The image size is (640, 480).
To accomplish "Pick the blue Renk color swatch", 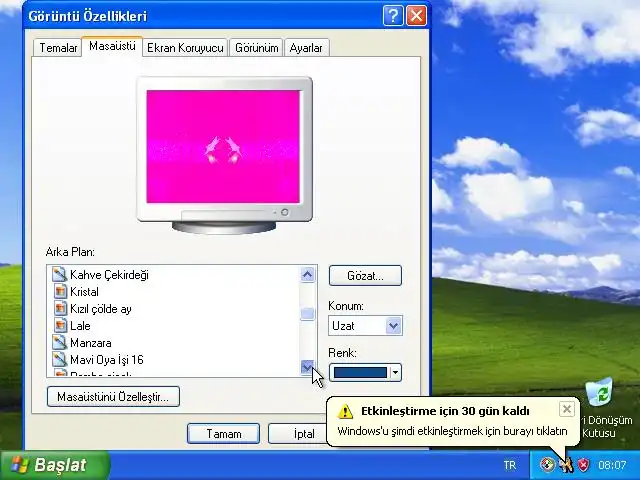I will [360, 372].
